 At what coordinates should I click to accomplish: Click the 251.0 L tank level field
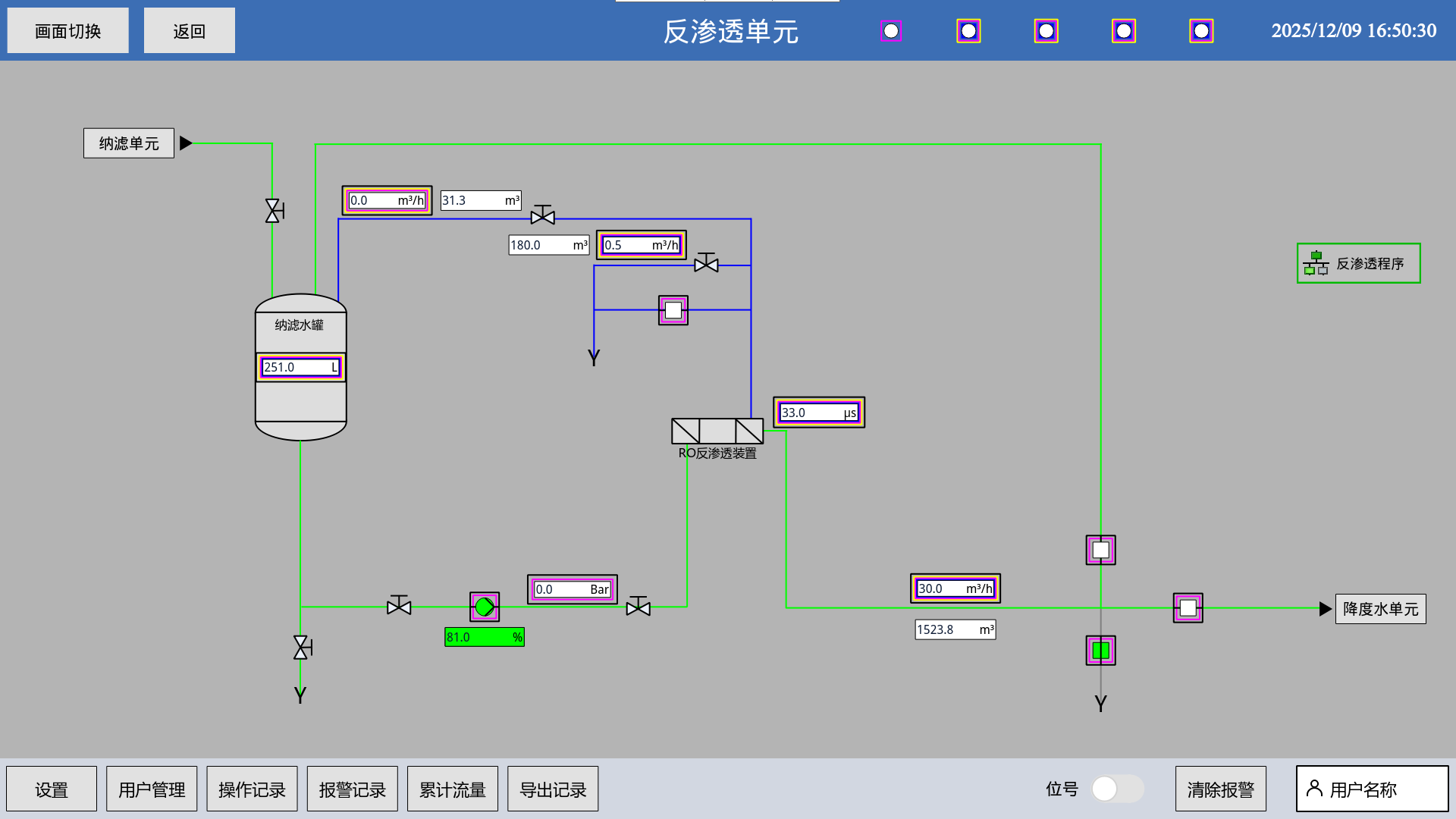pyautogui.click(x=300, y=367)
